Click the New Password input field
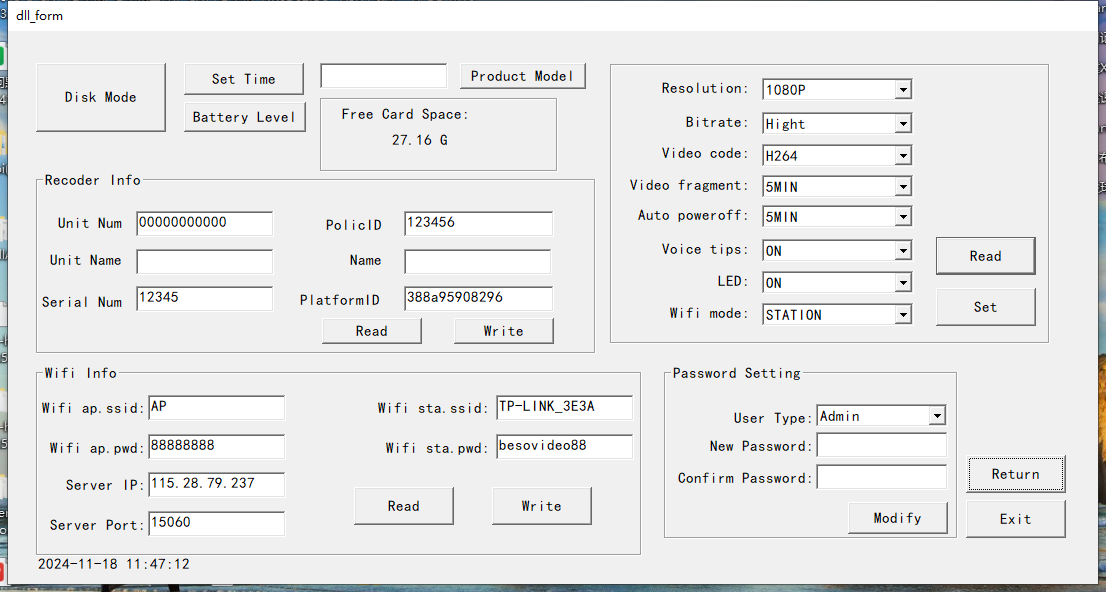 click(881, 445)
